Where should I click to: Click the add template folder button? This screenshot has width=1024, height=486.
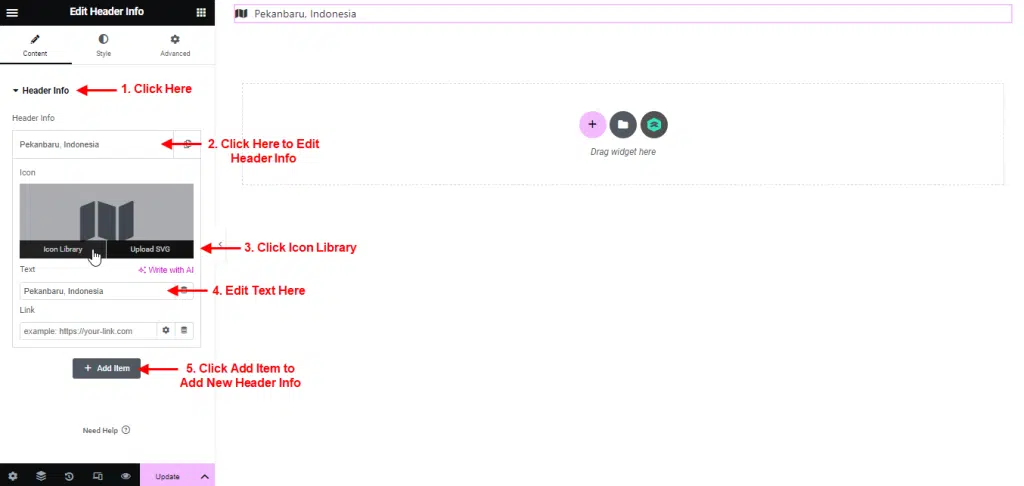623,124
